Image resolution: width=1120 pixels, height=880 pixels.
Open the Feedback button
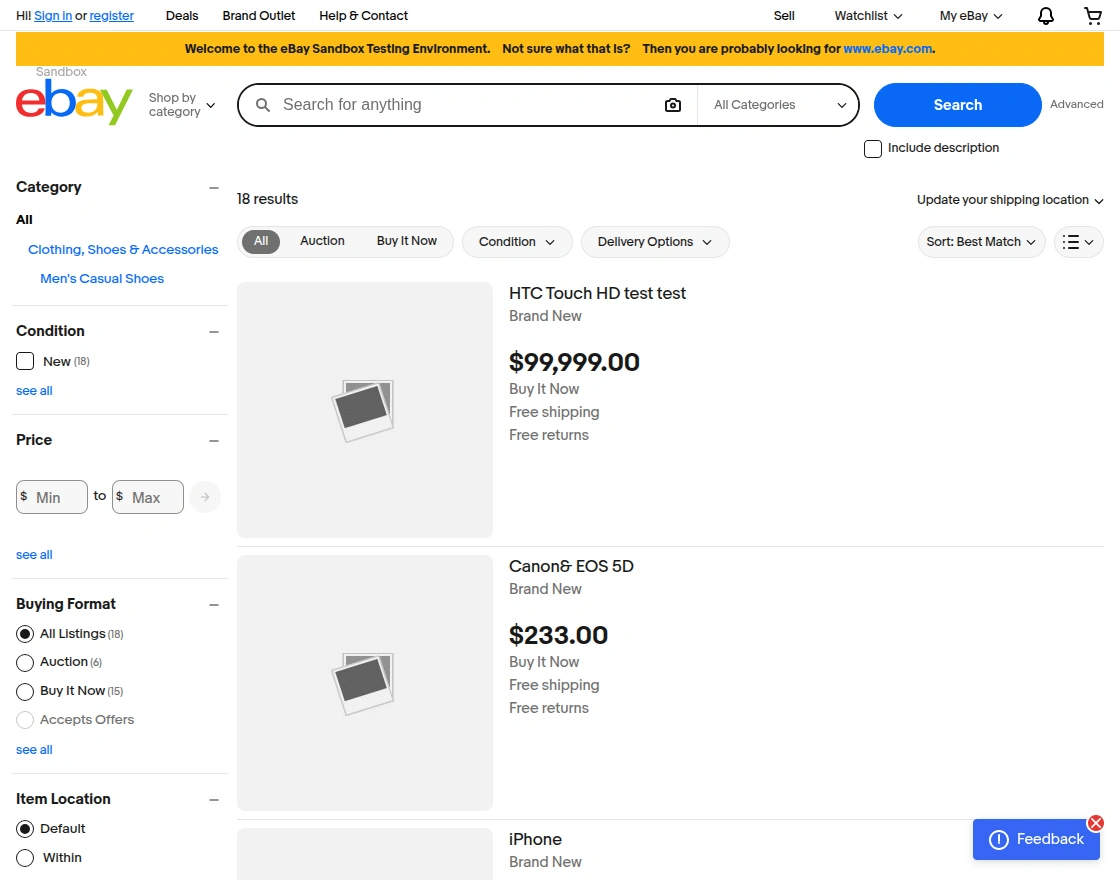click(1036, 839)
